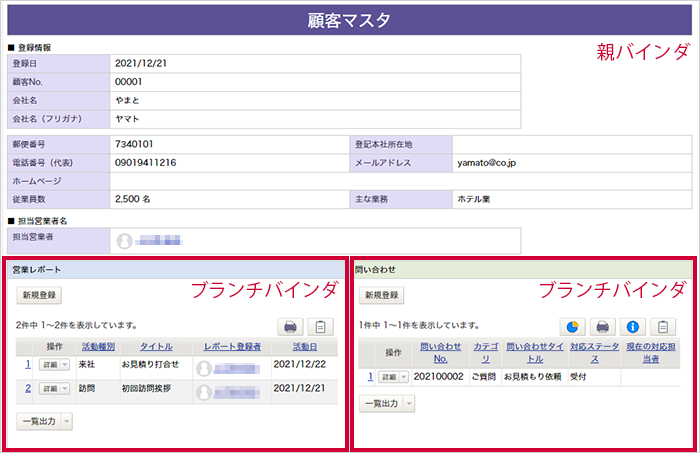Click 詳細 button in 訪問 row
Image resolution: width=700 pixels, height=453 pixels.
tap(50, 389)
